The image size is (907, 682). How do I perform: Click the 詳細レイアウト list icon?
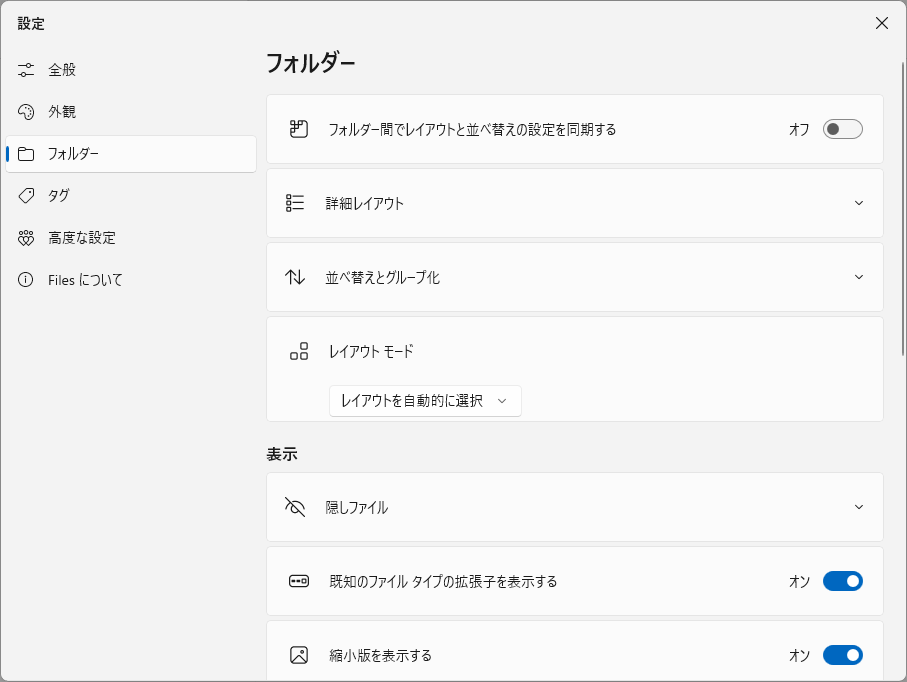coord(295,203)
